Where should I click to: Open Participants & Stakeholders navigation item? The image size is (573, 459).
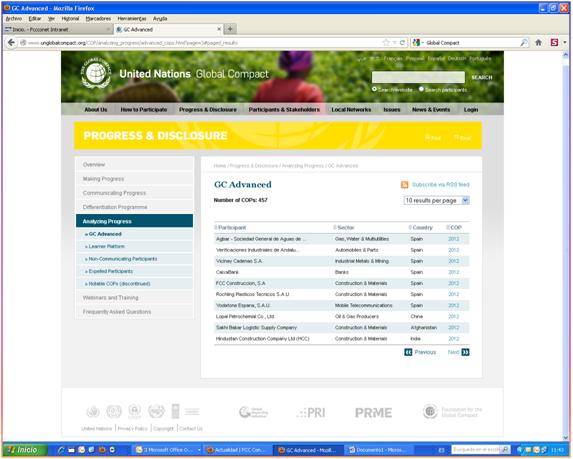284,110
